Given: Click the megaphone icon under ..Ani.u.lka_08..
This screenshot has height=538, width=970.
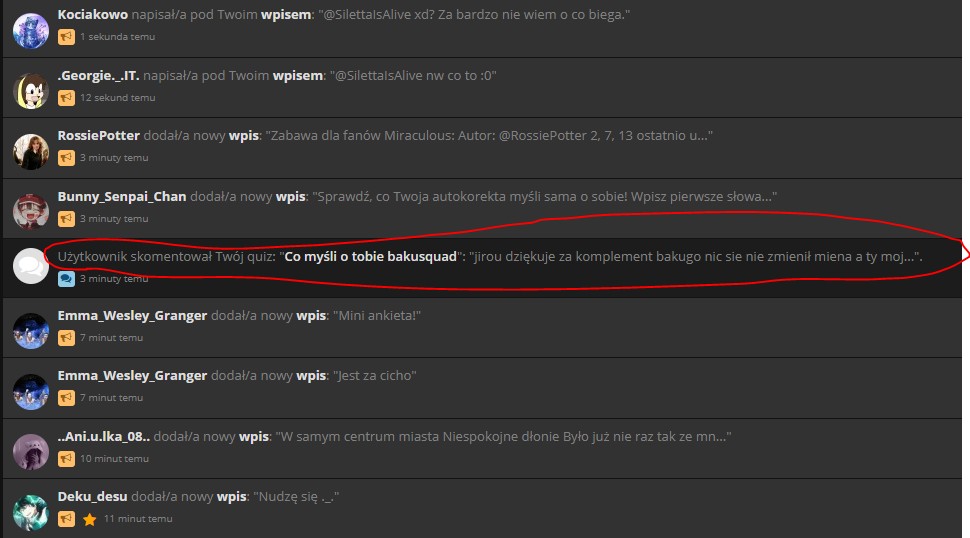Looking at the screenshot, I should pos(66,458).
